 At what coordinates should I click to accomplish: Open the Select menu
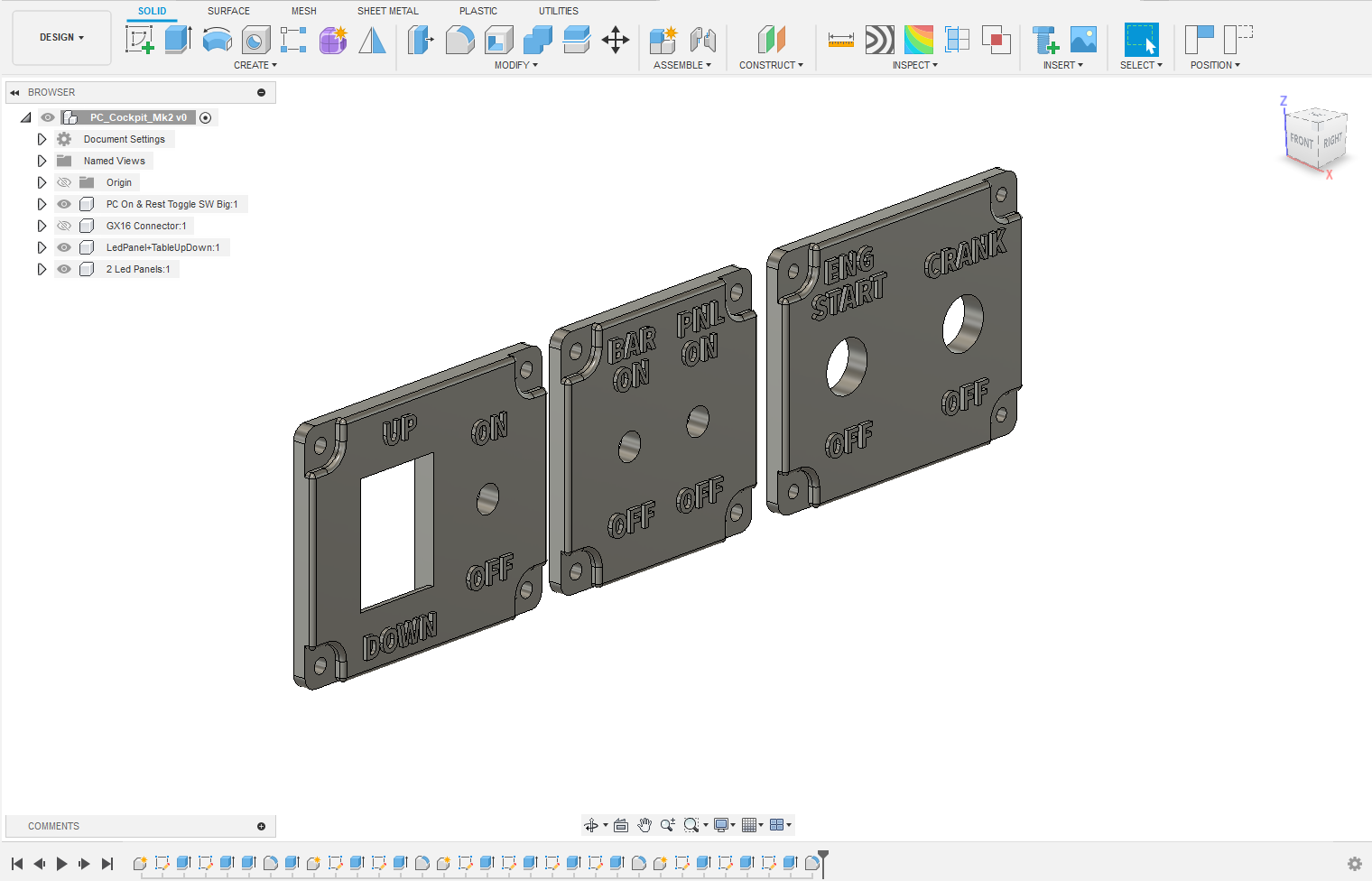click(1141, 65)
